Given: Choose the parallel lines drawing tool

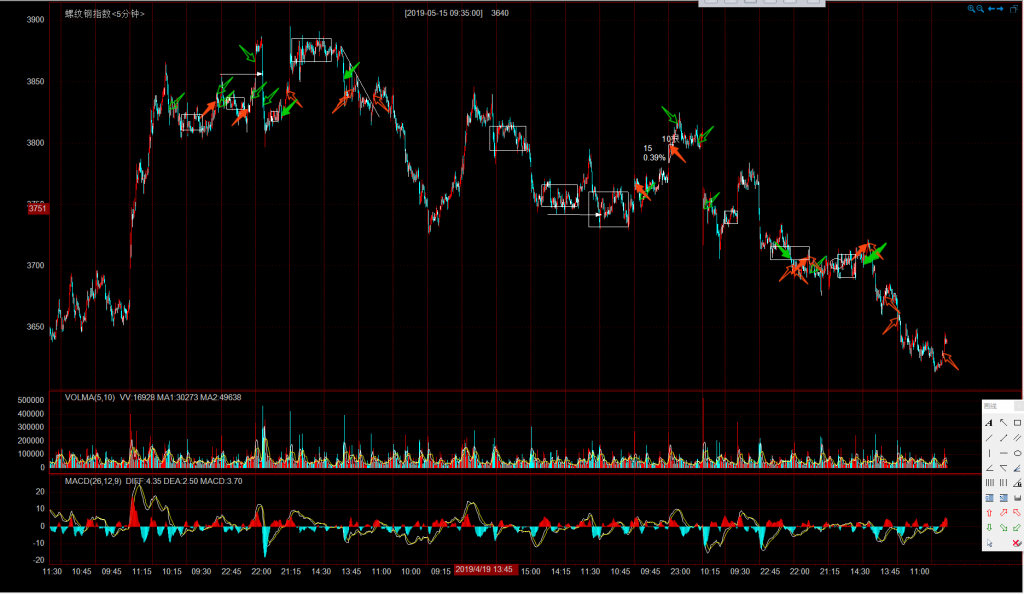Looking at the screenshot, I should tap(1017, 438).
